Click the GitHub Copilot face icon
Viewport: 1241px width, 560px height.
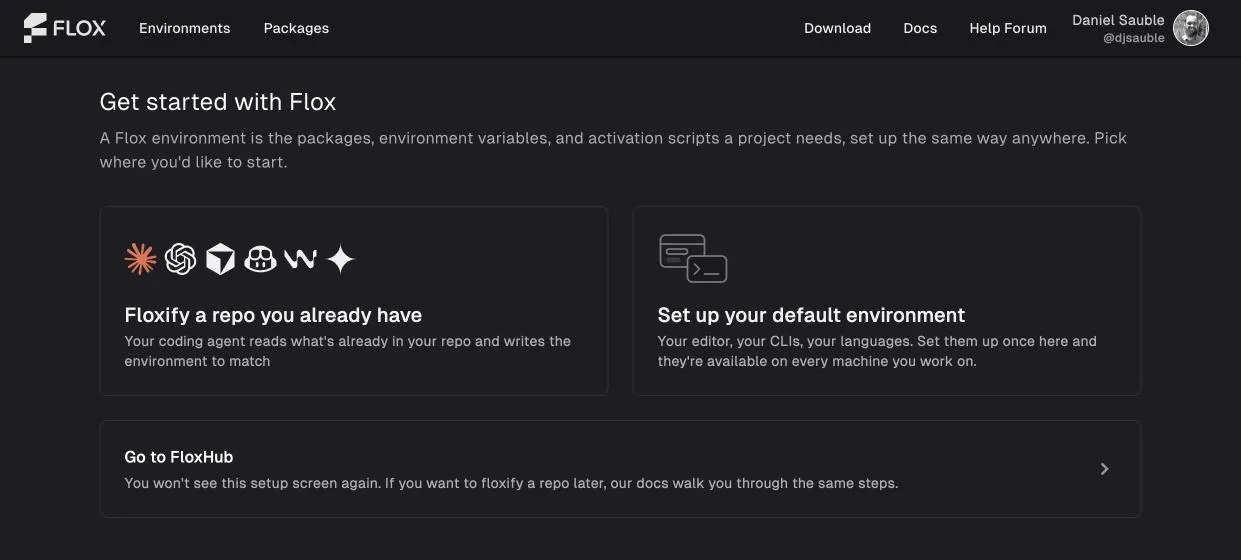pos(260,260)
